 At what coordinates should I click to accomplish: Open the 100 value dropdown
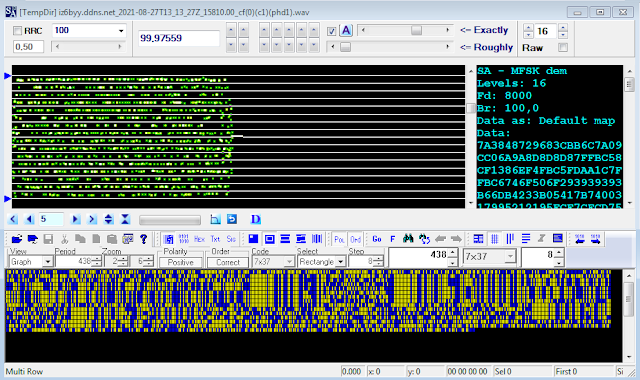(x=121, y=31)
